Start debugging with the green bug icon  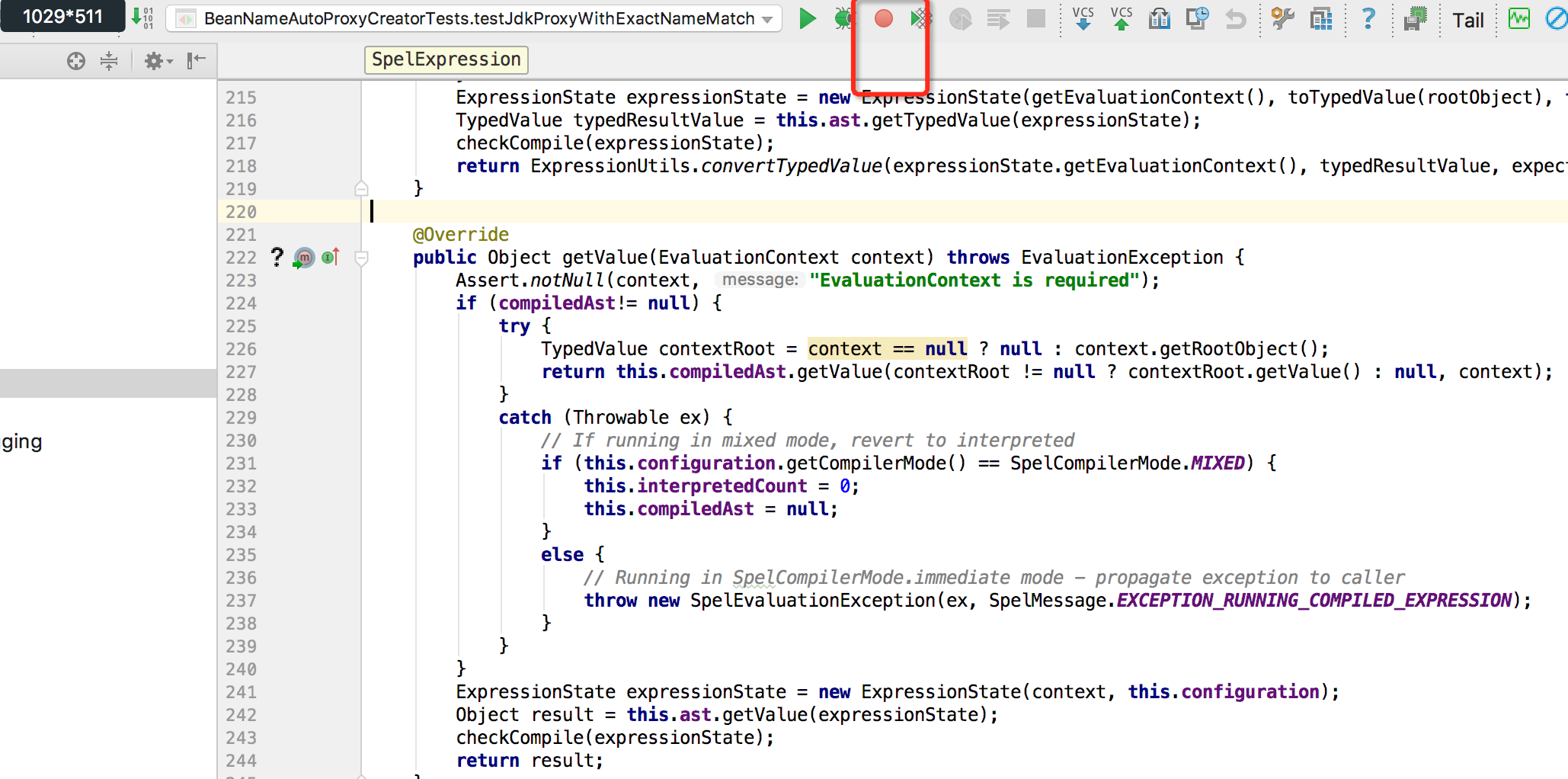[x=843, y=18]
